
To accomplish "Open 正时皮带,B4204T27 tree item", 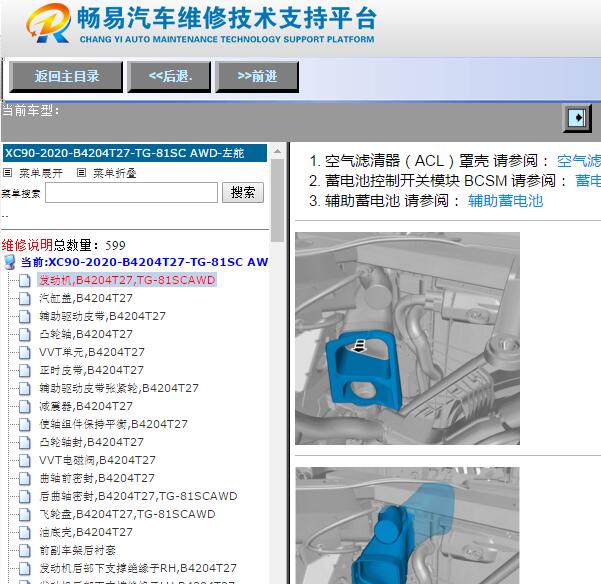I will [91, 370].
